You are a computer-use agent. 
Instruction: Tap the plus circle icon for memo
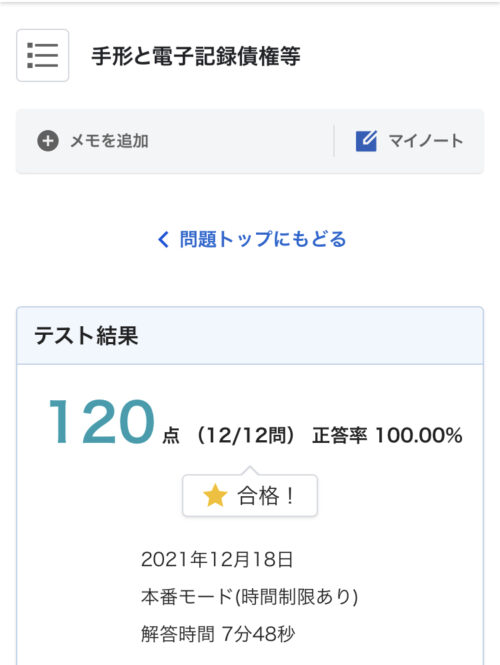[48, 141]
